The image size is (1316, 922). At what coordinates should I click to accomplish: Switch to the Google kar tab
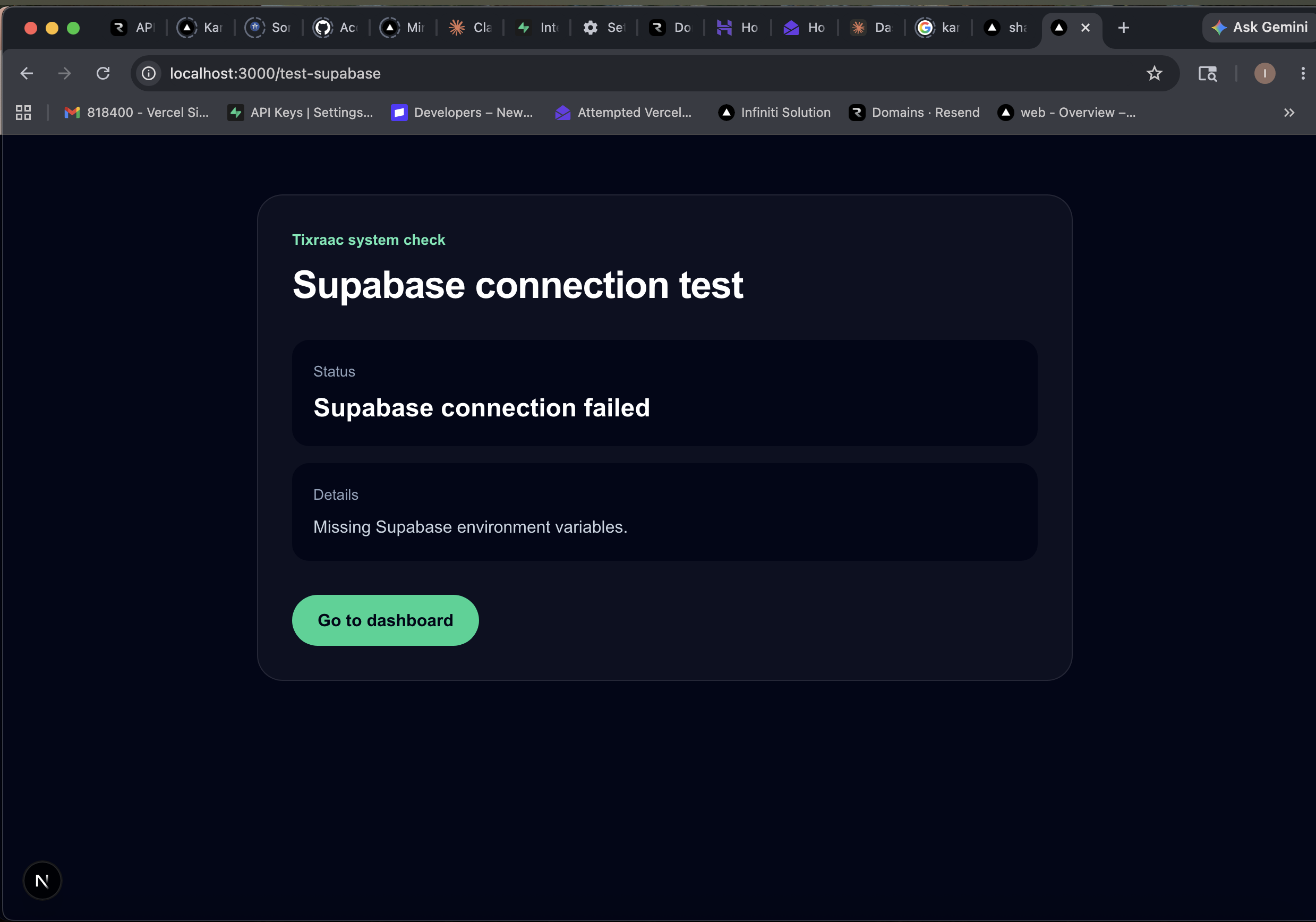click(x=938, y=28)
